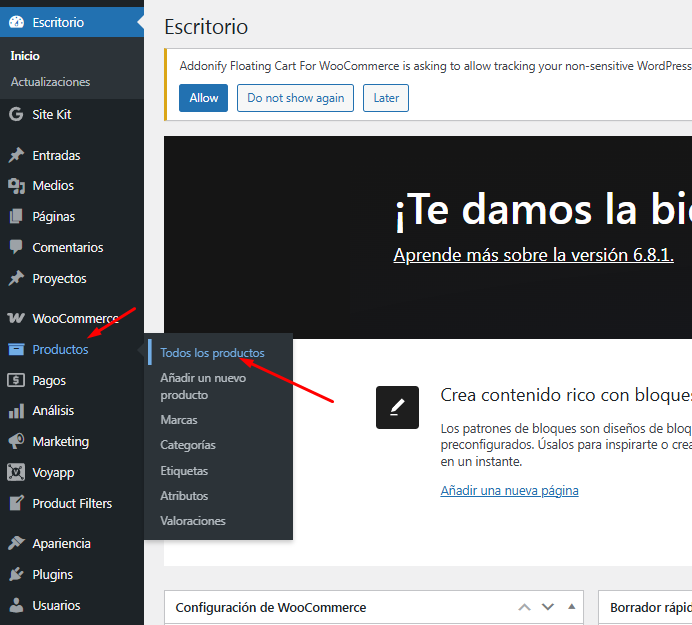
Task: Collapse the Configuración de WooCommerce panel
Action: pyautogui.click(x=572, y=607)
